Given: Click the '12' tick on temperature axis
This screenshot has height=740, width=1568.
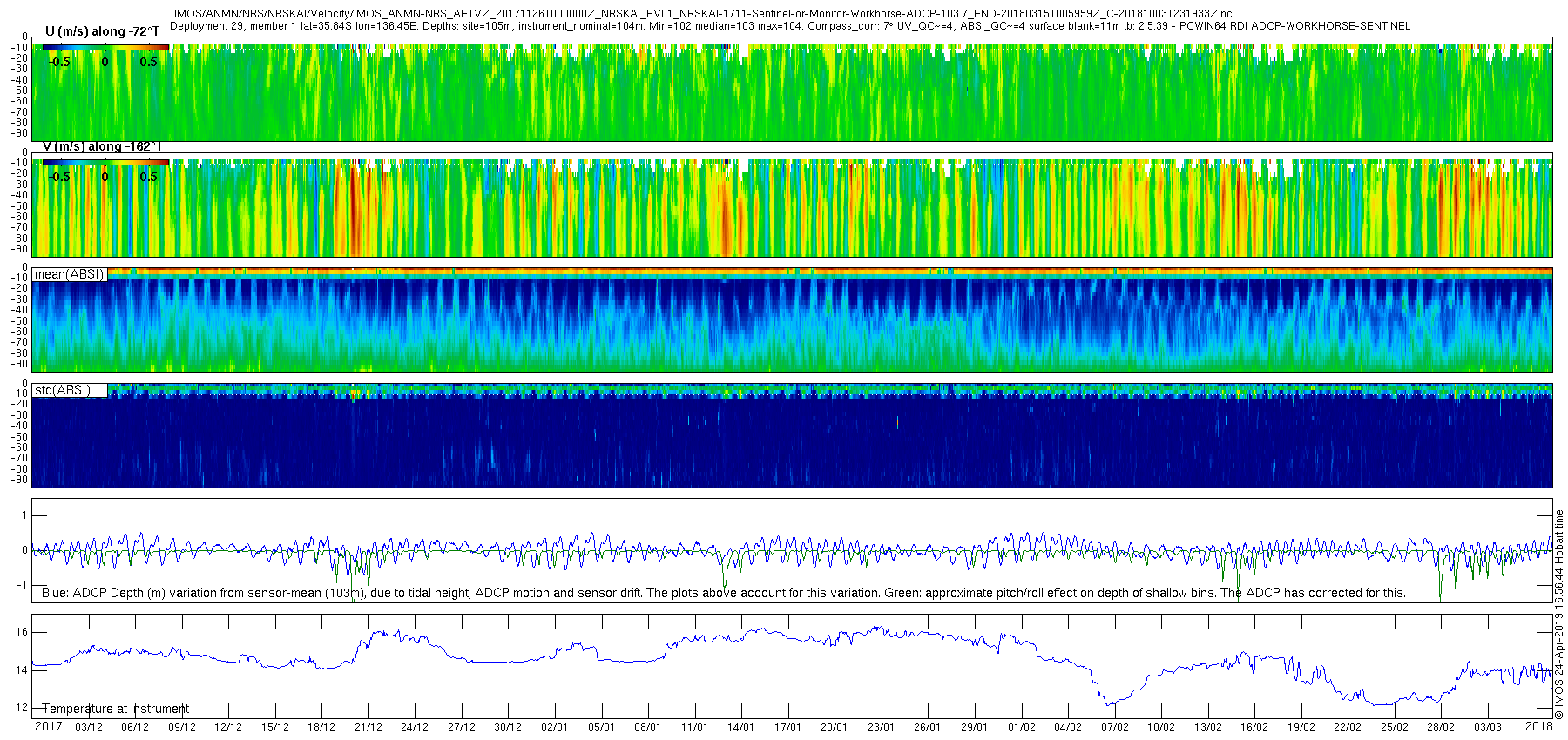Looking at the screenshot, I should 23,708.
